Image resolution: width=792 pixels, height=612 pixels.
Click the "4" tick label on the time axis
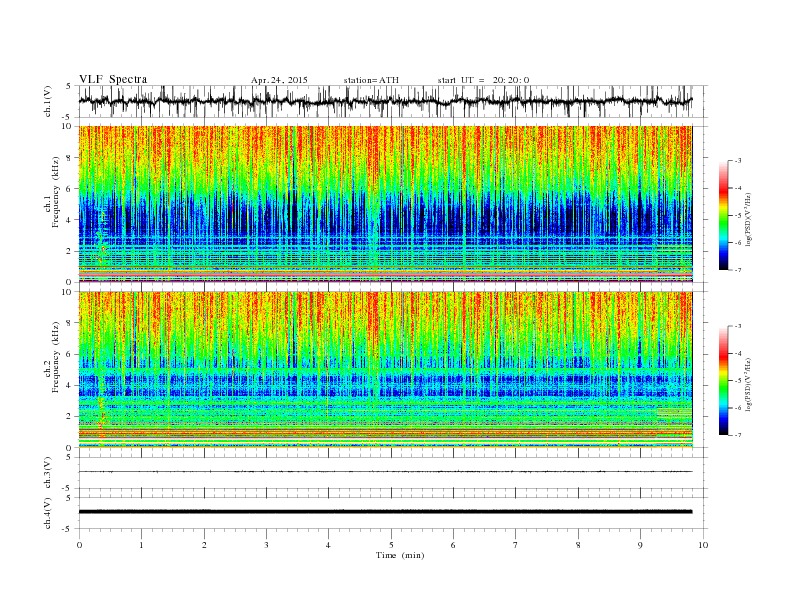pos(328,545)
